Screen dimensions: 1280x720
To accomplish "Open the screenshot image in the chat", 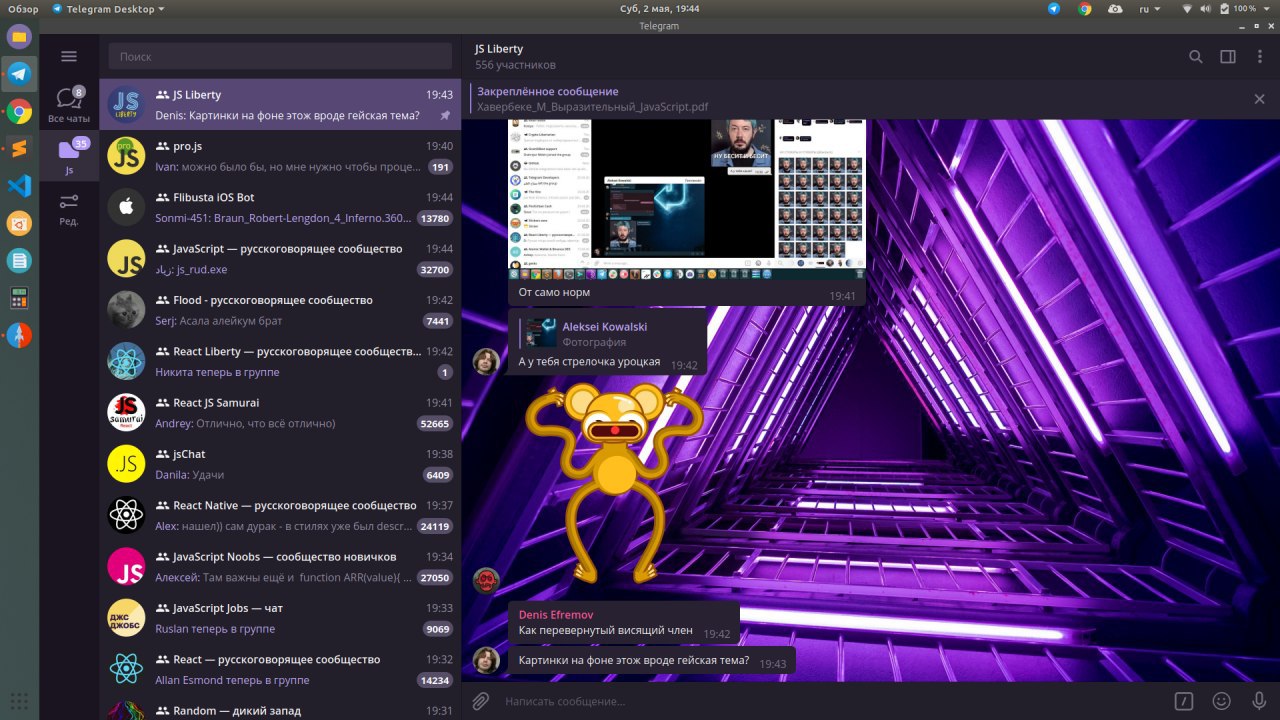I will [687, 200].
